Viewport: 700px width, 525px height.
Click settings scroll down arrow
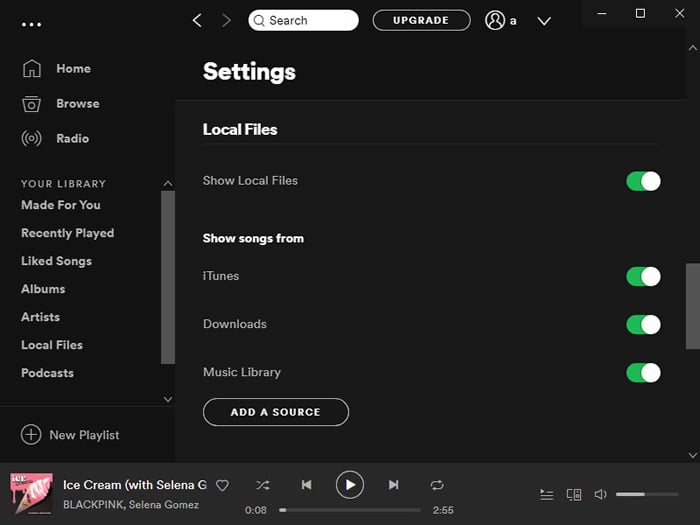click(693, 455)
